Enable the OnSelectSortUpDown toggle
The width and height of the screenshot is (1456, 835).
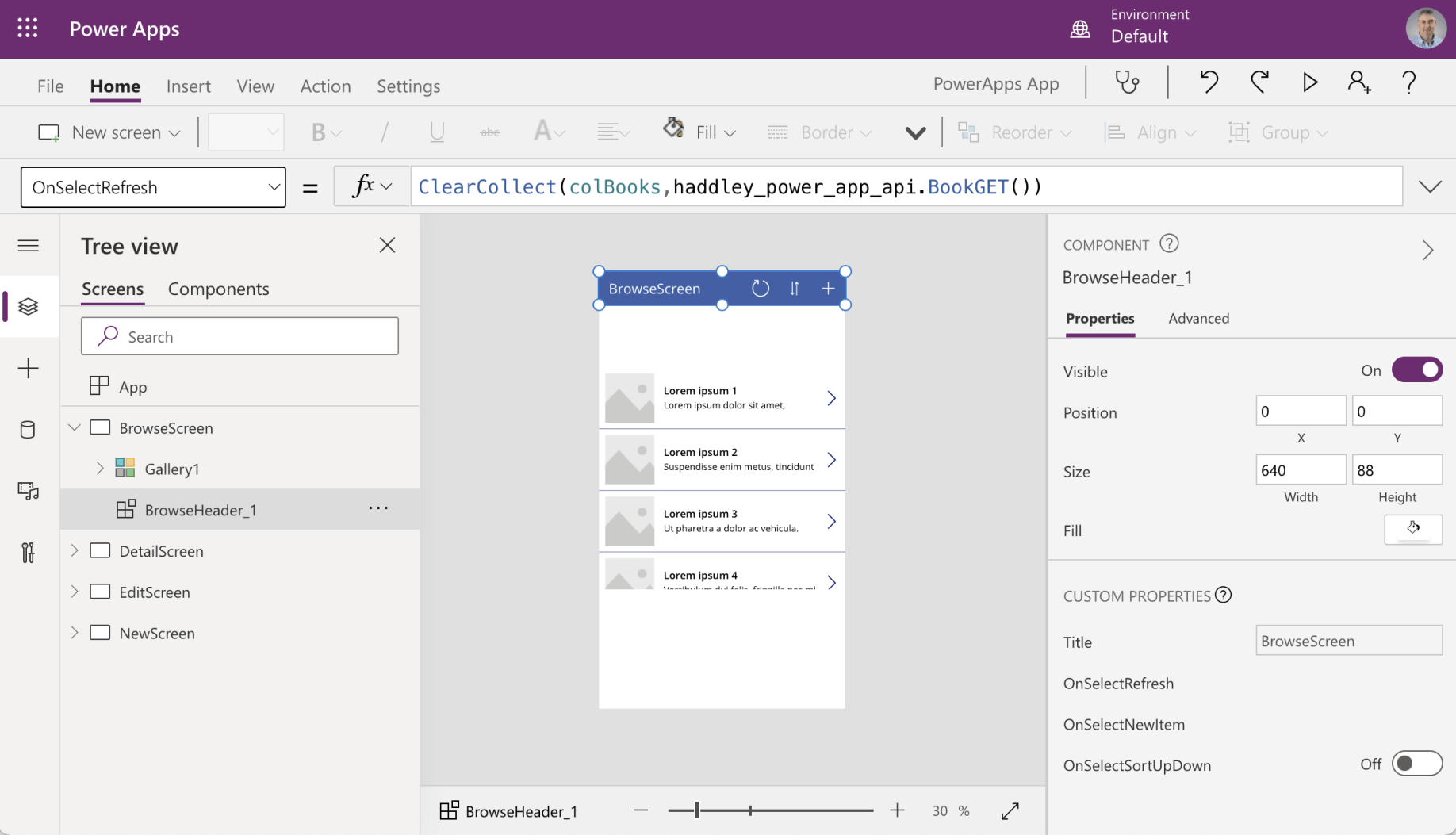(1417, 764)
